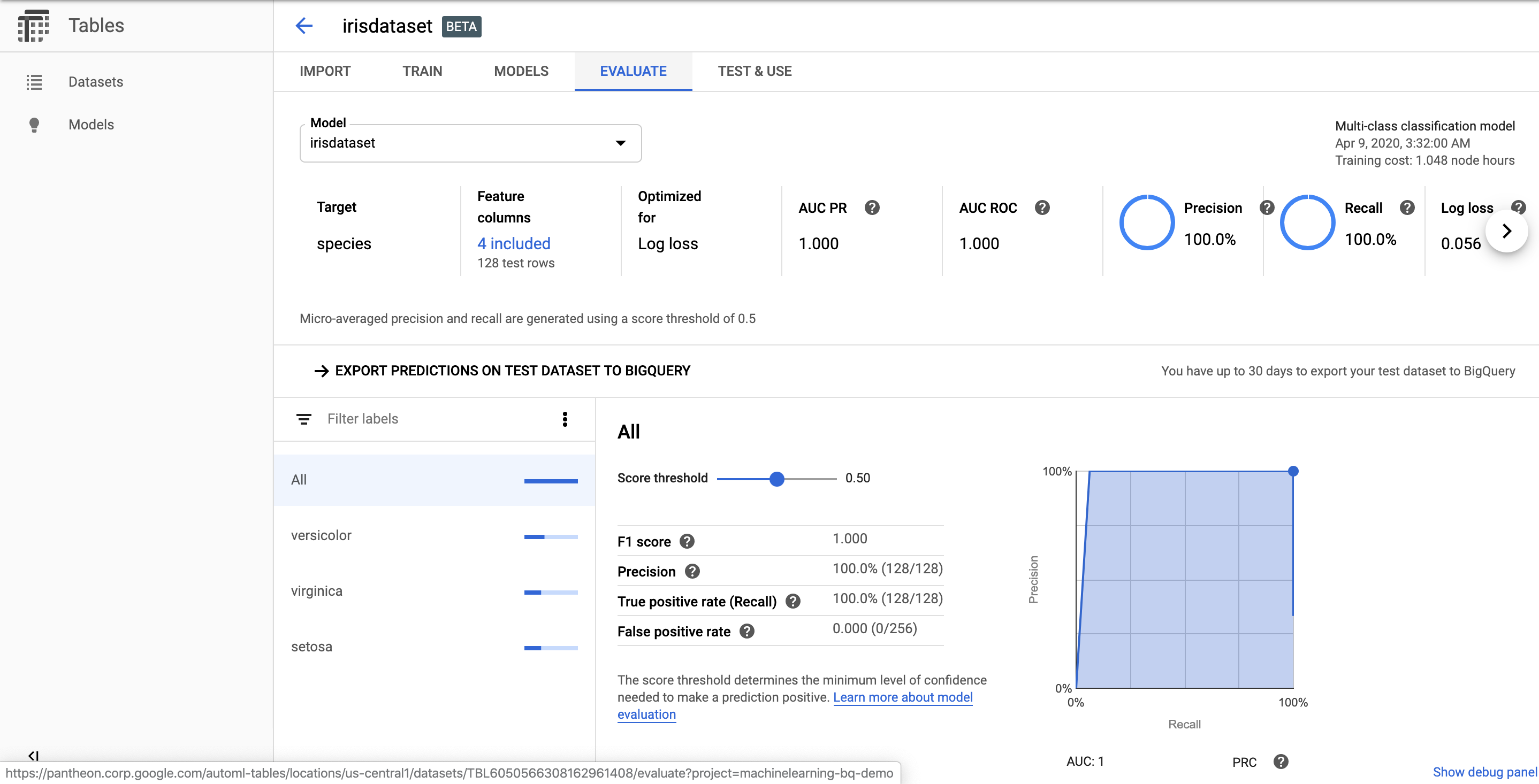Collapse the left sidebar with the chevron
The image size is (1539, 784).
[x=34, y=755]
